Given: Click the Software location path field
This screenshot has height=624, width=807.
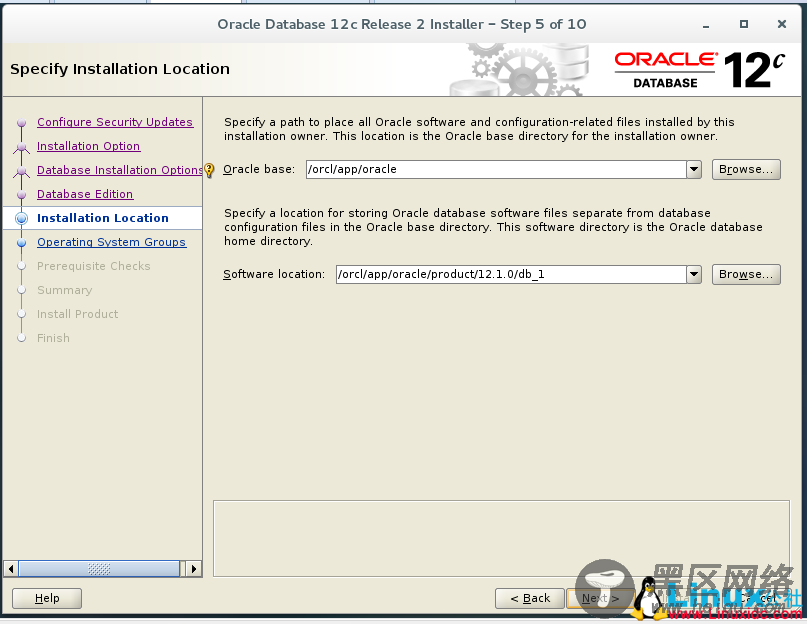Looking at the screenshot, I should (511, 274).
